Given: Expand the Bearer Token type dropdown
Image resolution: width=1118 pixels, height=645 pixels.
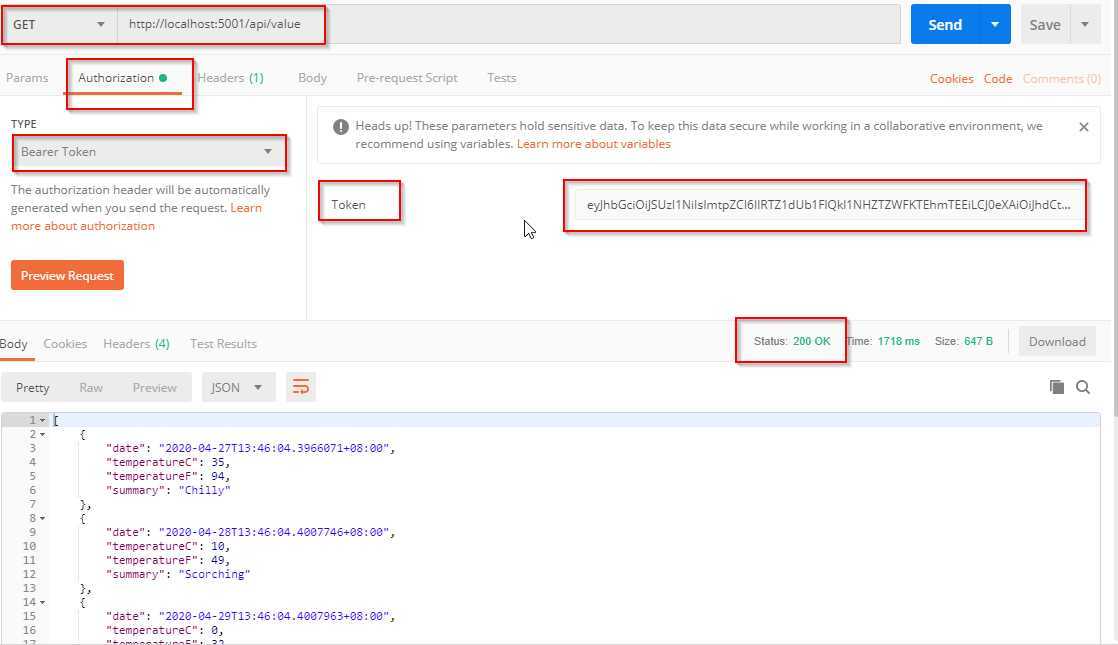Looking at the screenshot, I should coord(148,152).
